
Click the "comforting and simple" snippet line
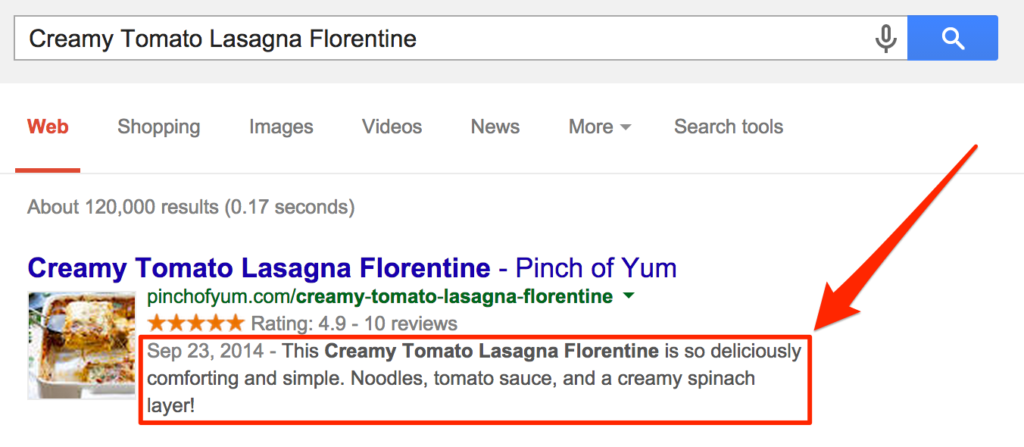coord(450,379)
